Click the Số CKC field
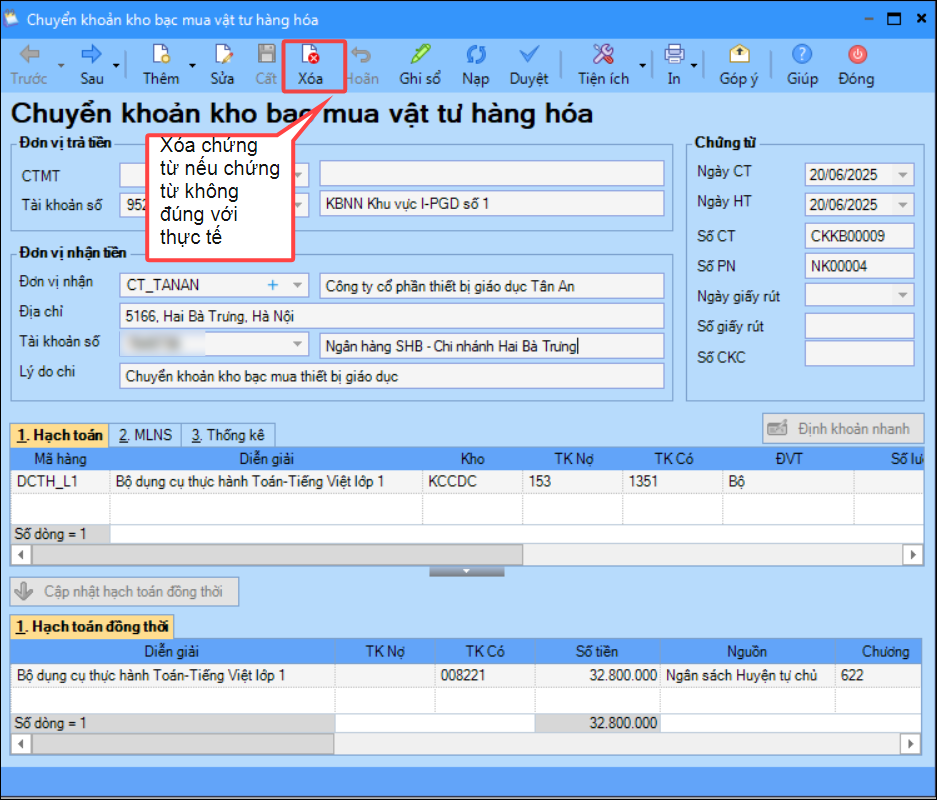The image size is (937, 800). (859, 354)
